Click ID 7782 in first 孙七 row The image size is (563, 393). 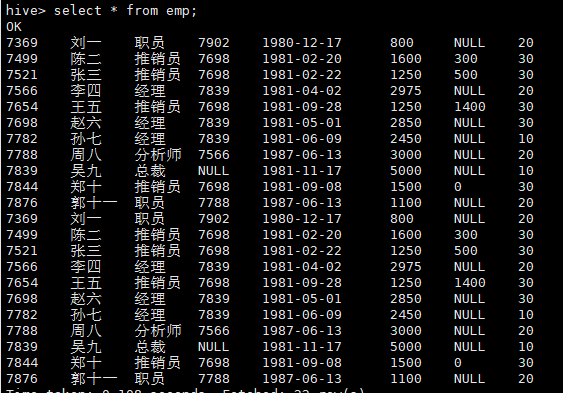pos(22,139)
